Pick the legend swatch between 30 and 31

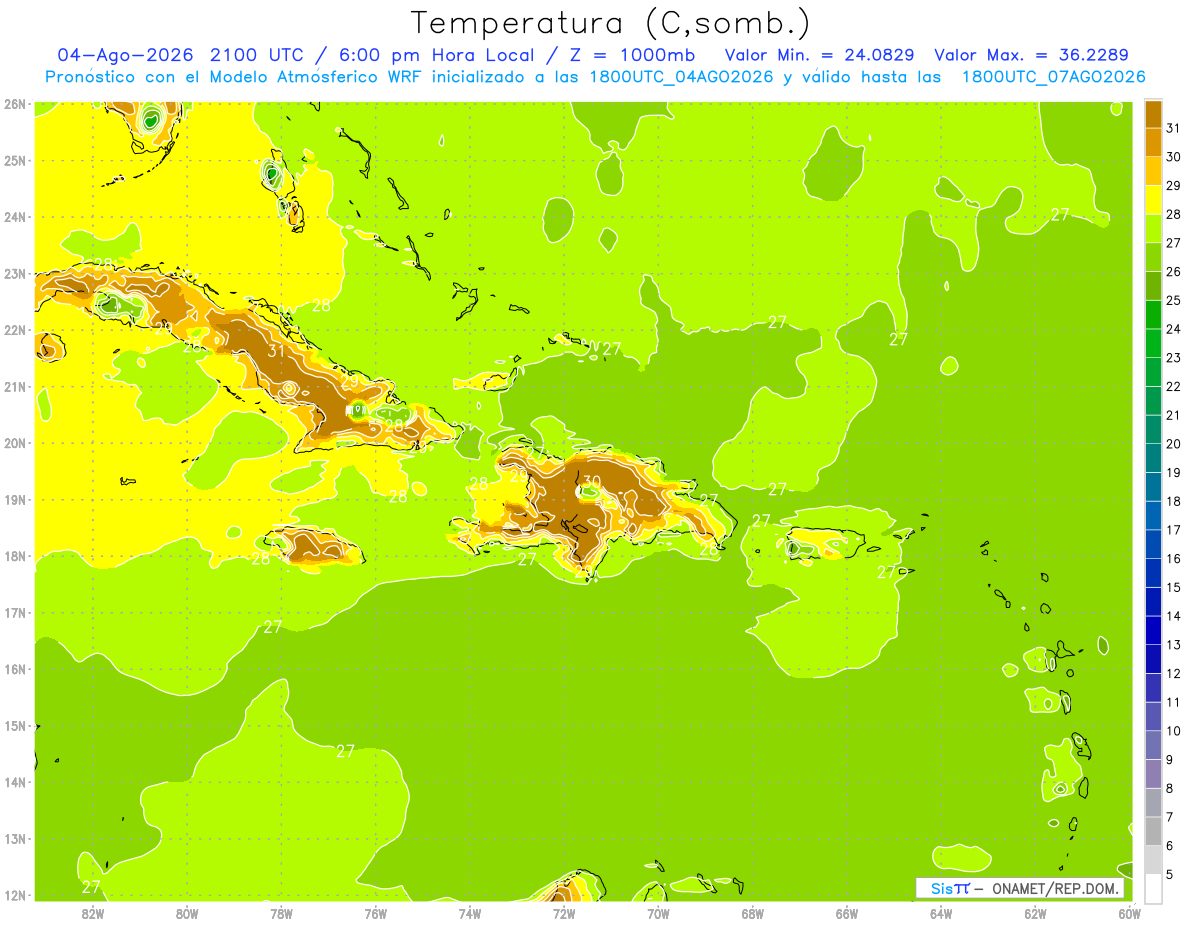coord(1153,143)
